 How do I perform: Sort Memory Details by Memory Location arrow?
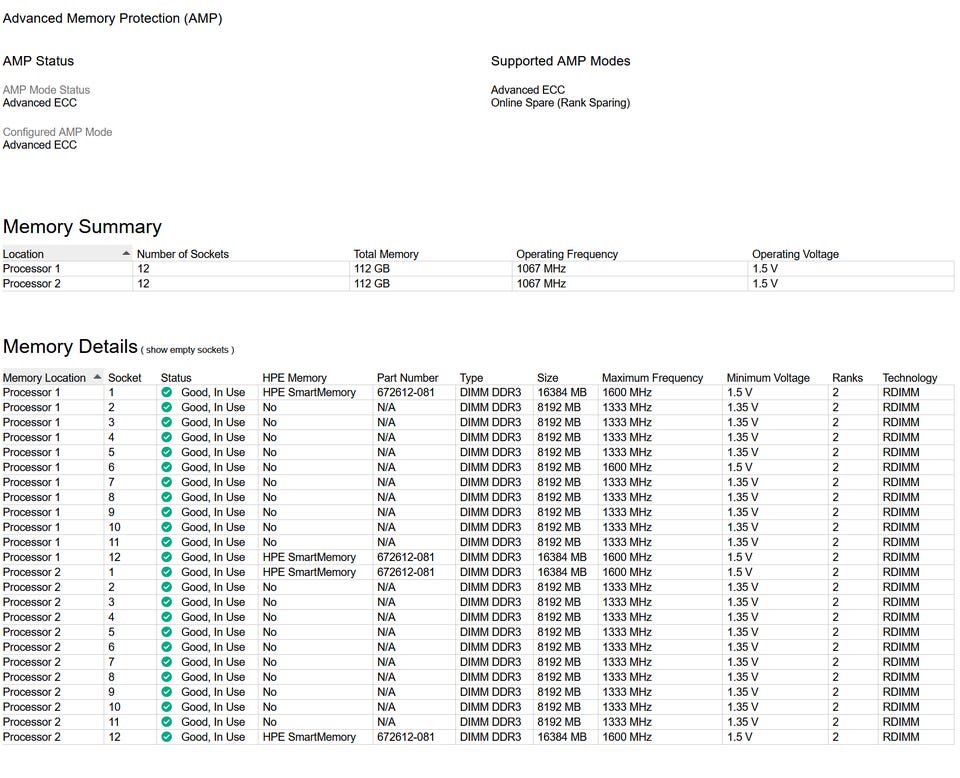tap(97, 378)
